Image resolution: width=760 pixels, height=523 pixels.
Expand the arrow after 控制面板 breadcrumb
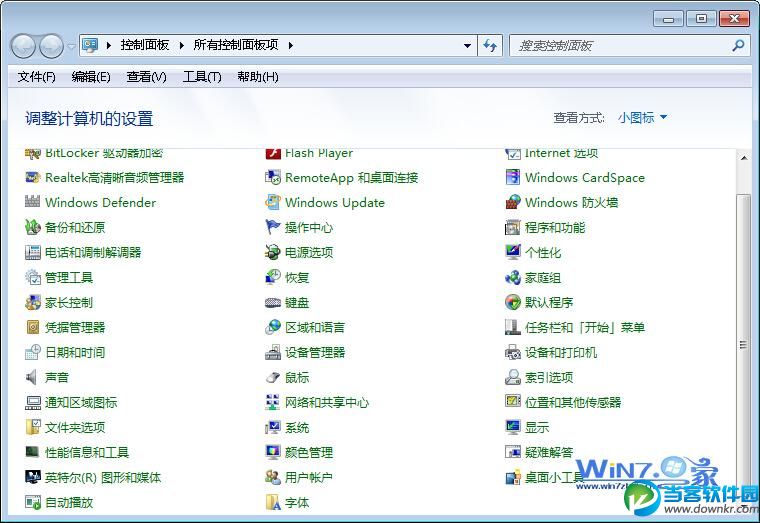tap(182, 46)
